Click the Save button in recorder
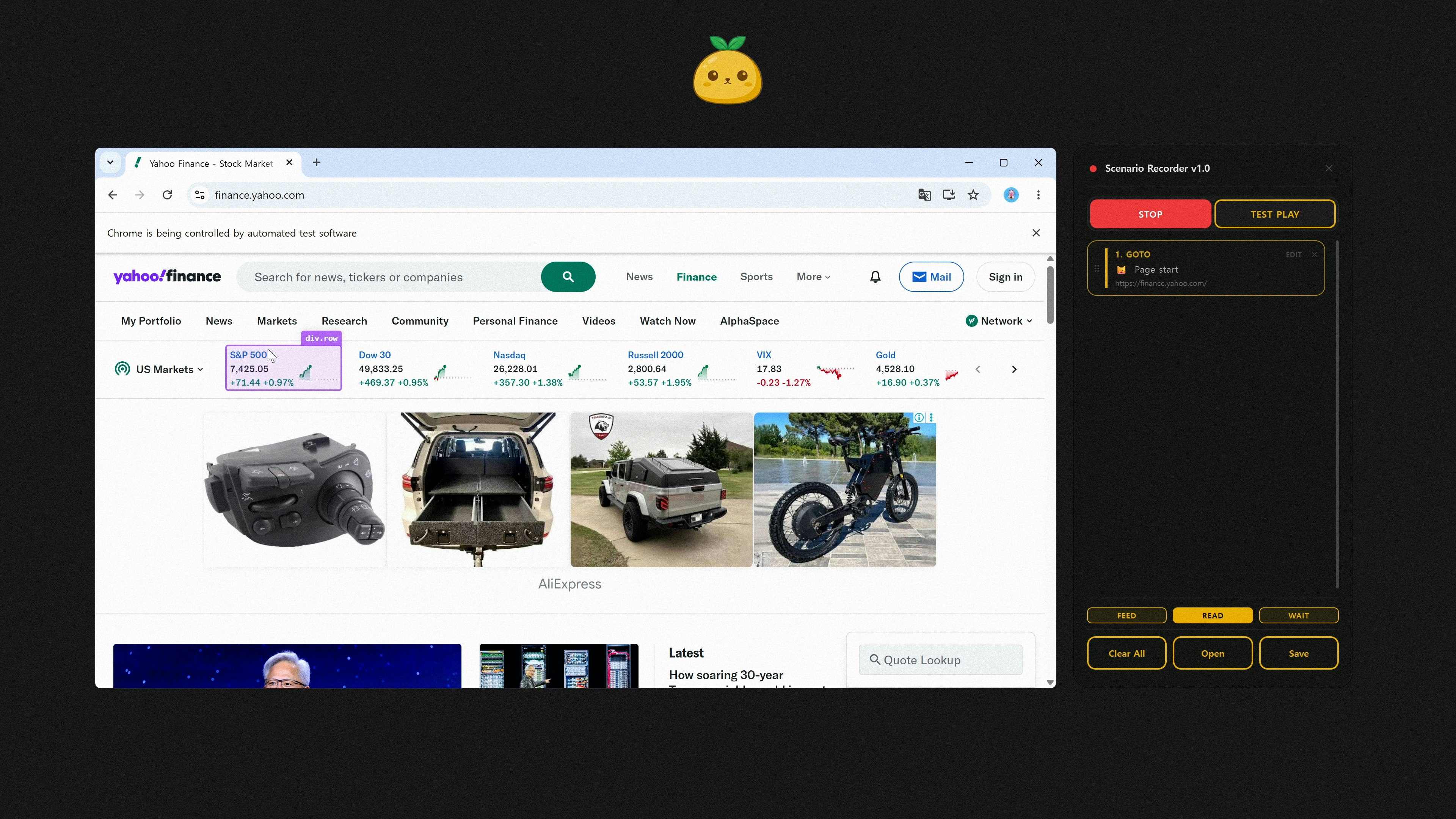1456x819 pixels. (x=1298, y=653)
